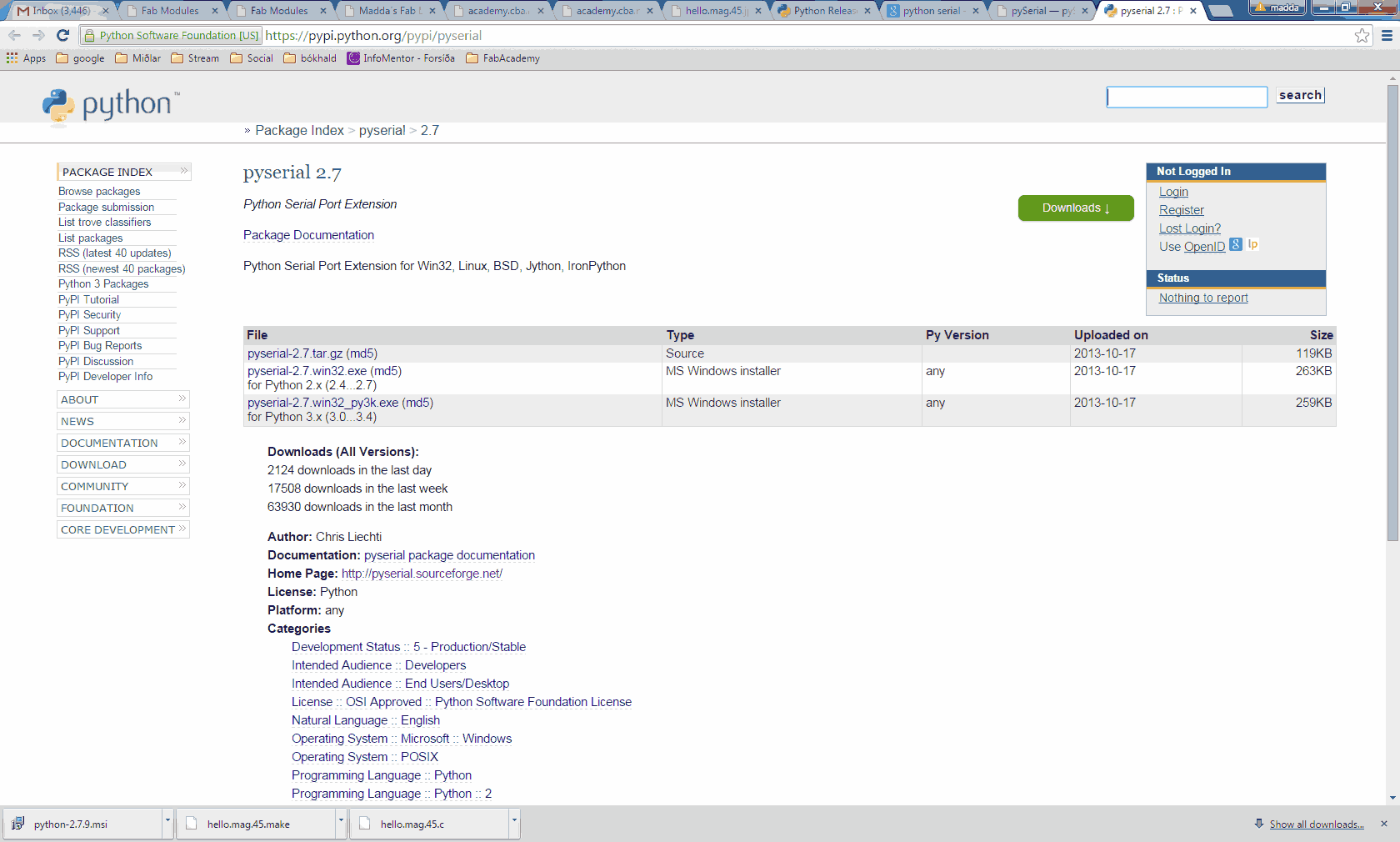
Task: Click the Nothing to report status link
Action: coord(1203,298)
